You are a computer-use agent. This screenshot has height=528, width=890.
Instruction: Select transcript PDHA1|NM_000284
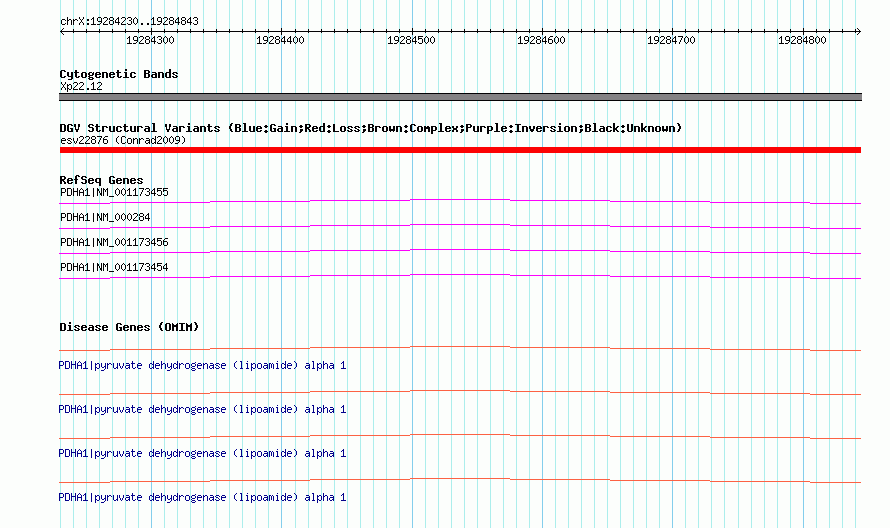click(x=105, y=217)
